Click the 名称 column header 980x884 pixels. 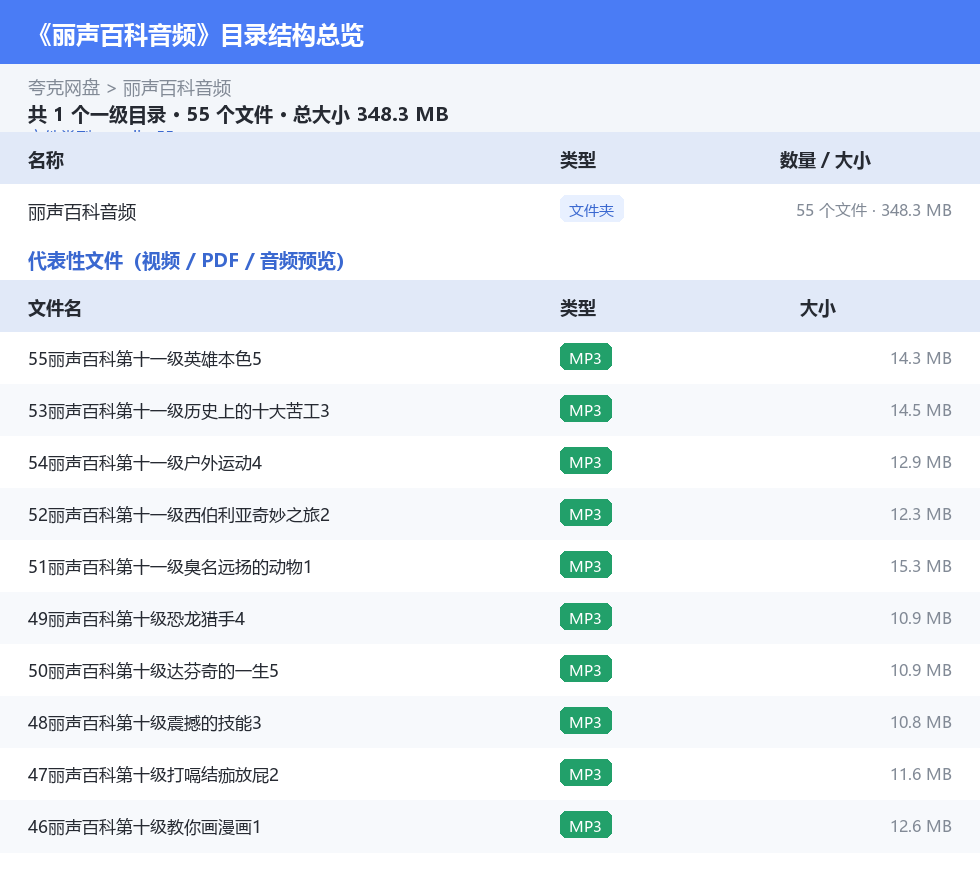(x=46, y=160)
